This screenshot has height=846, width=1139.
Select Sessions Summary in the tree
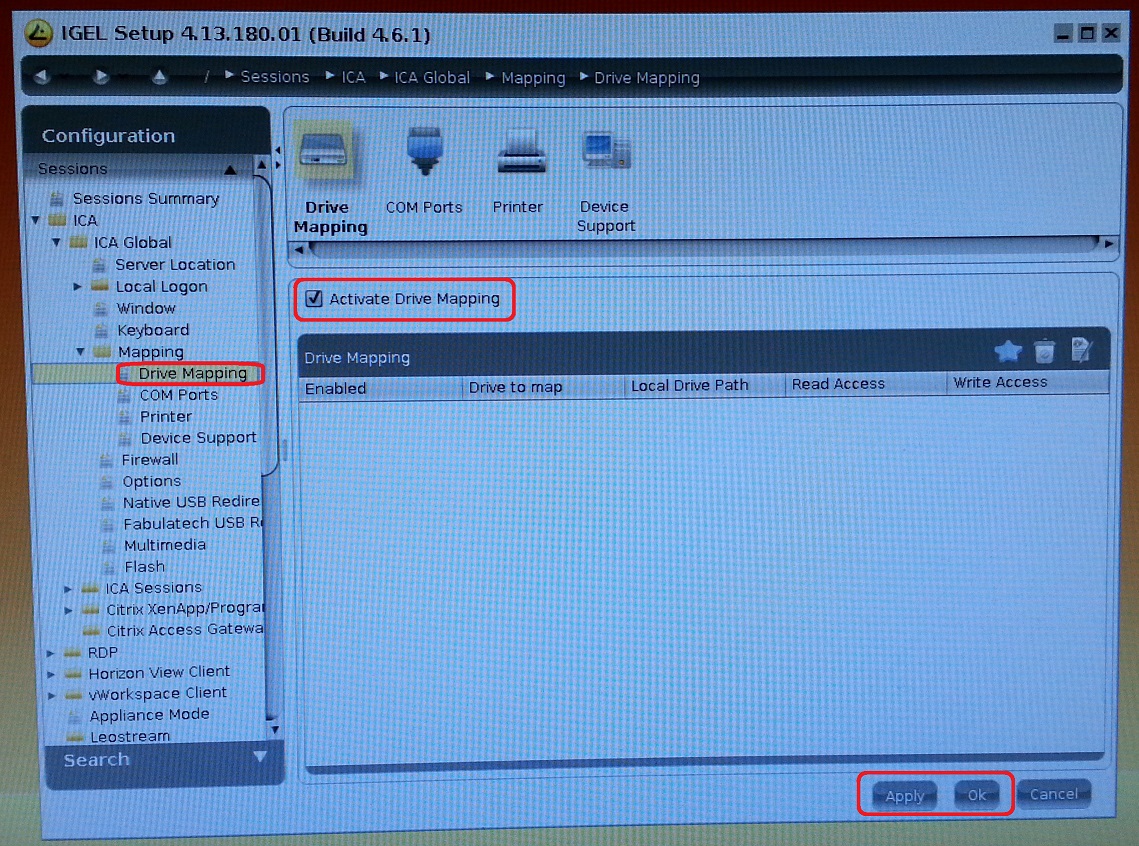[145, 198]
